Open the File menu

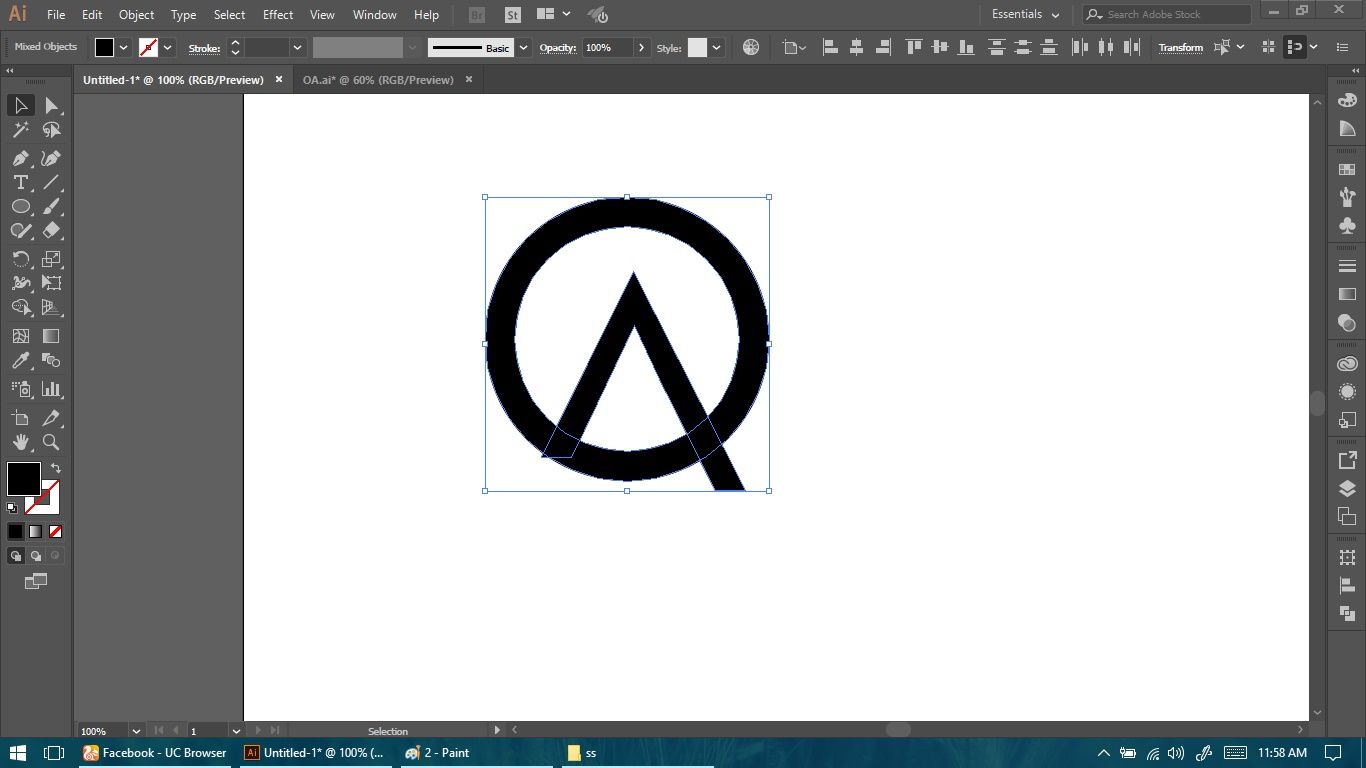56,15
